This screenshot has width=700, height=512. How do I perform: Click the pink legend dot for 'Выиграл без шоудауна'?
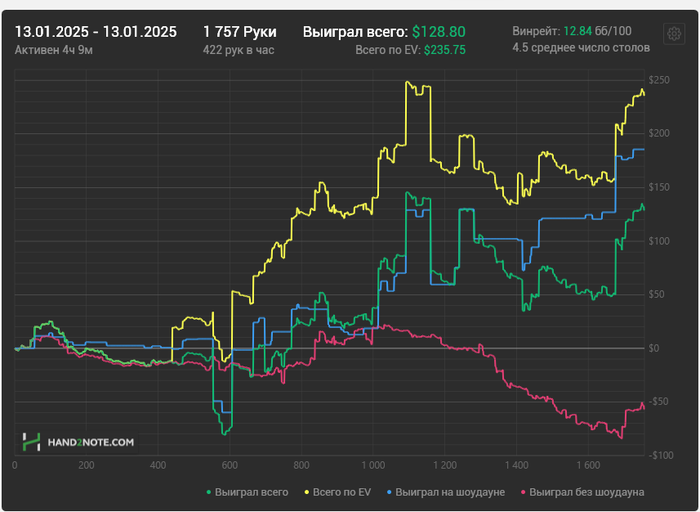coord(523,492)
